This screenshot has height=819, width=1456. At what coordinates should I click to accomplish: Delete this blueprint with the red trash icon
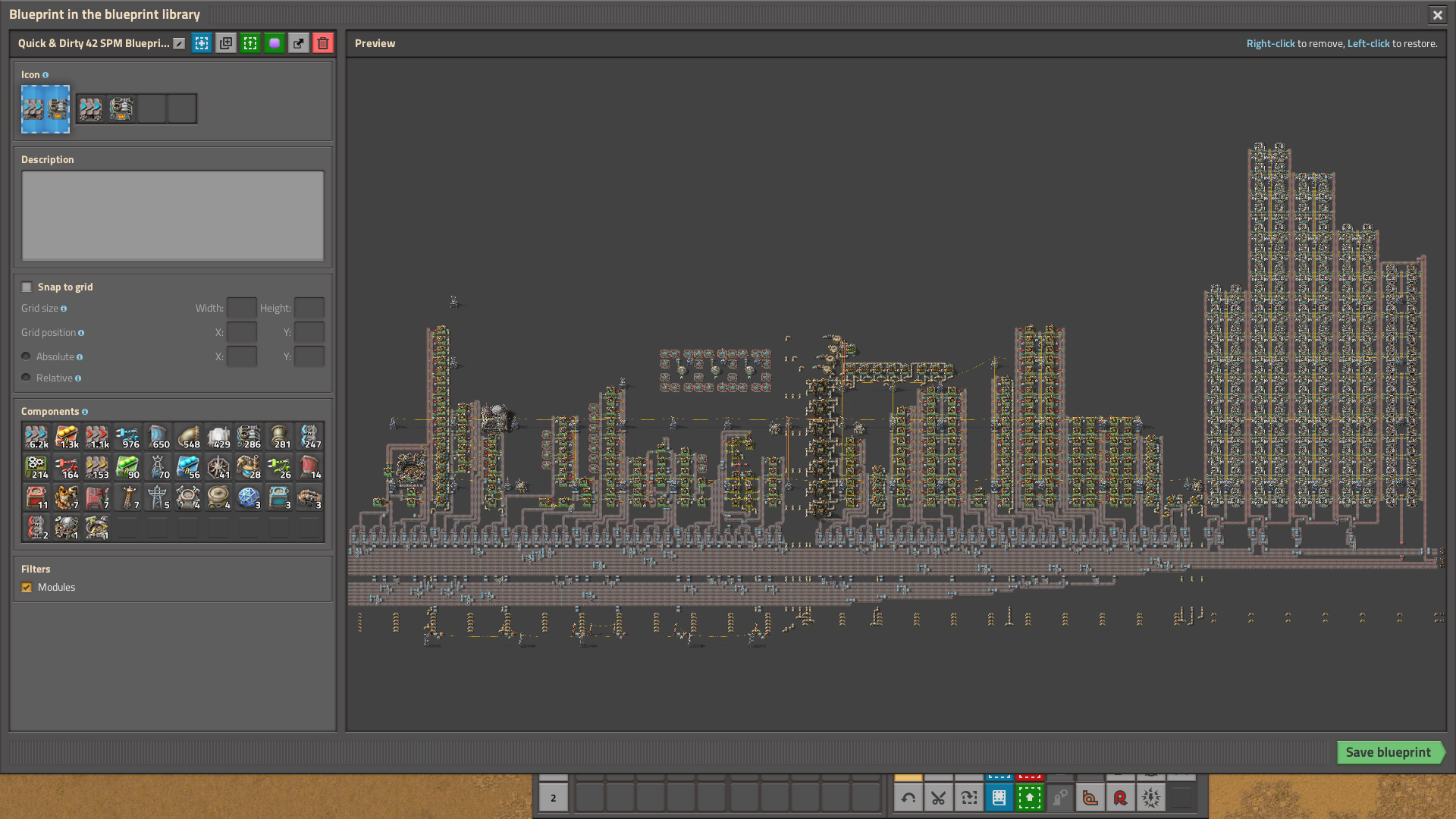tap(323, 43)
